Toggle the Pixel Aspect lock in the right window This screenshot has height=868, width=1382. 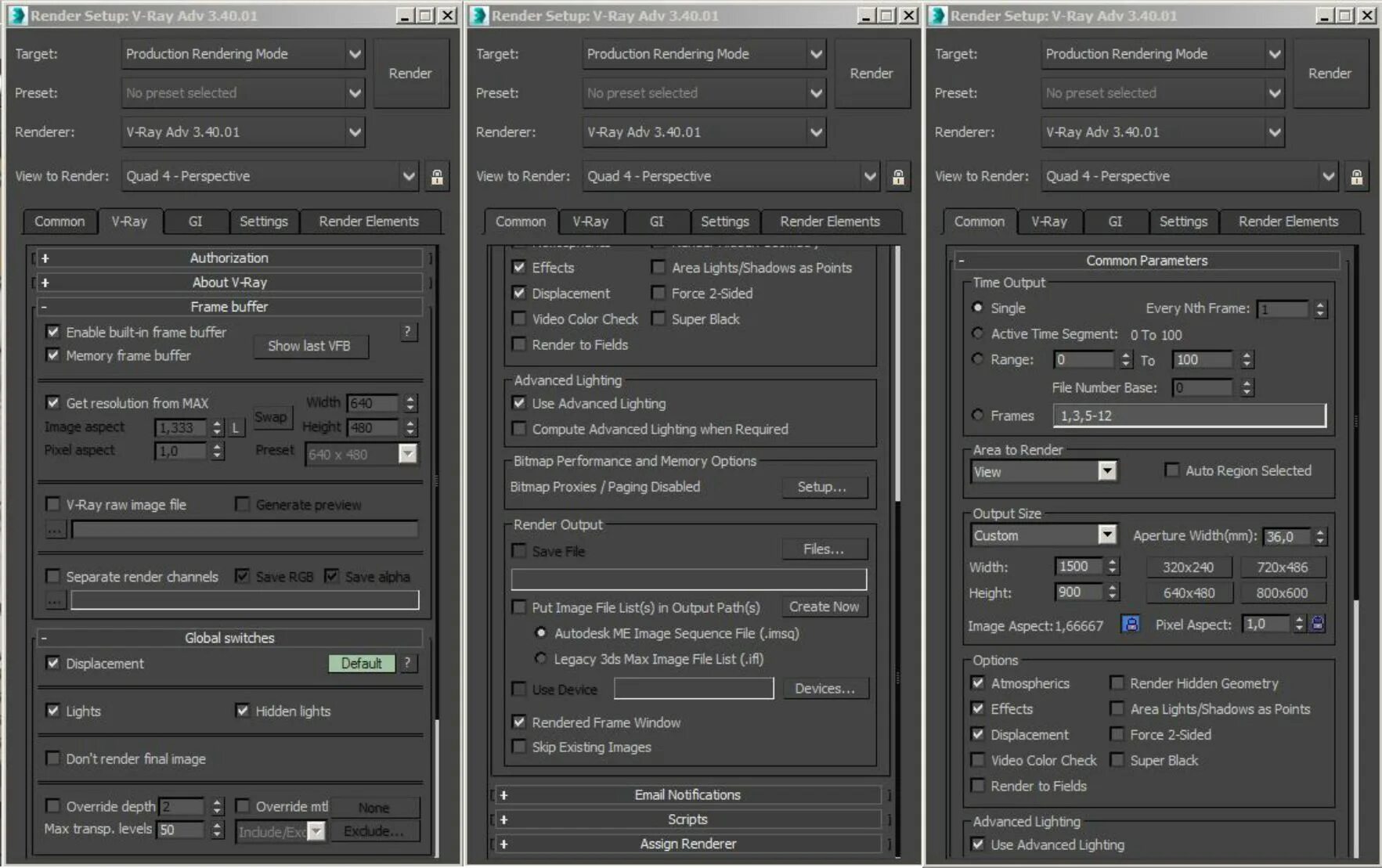[x=1318, y=624]
